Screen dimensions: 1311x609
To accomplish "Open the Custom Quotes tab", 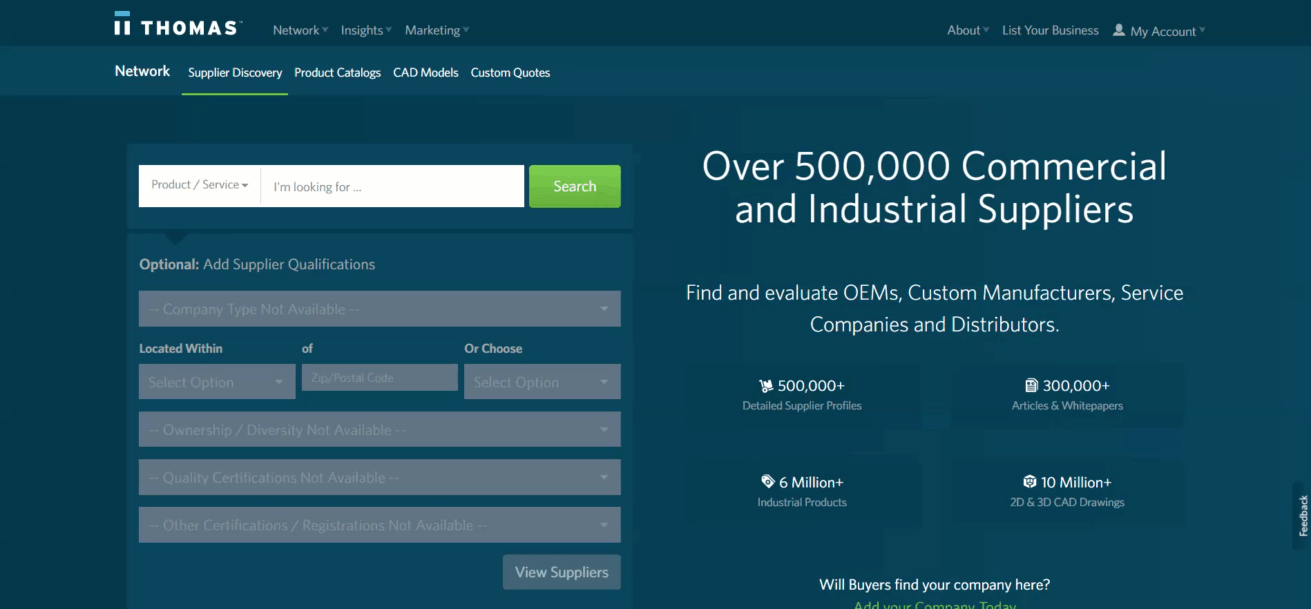I will click(x=510, y=73).
